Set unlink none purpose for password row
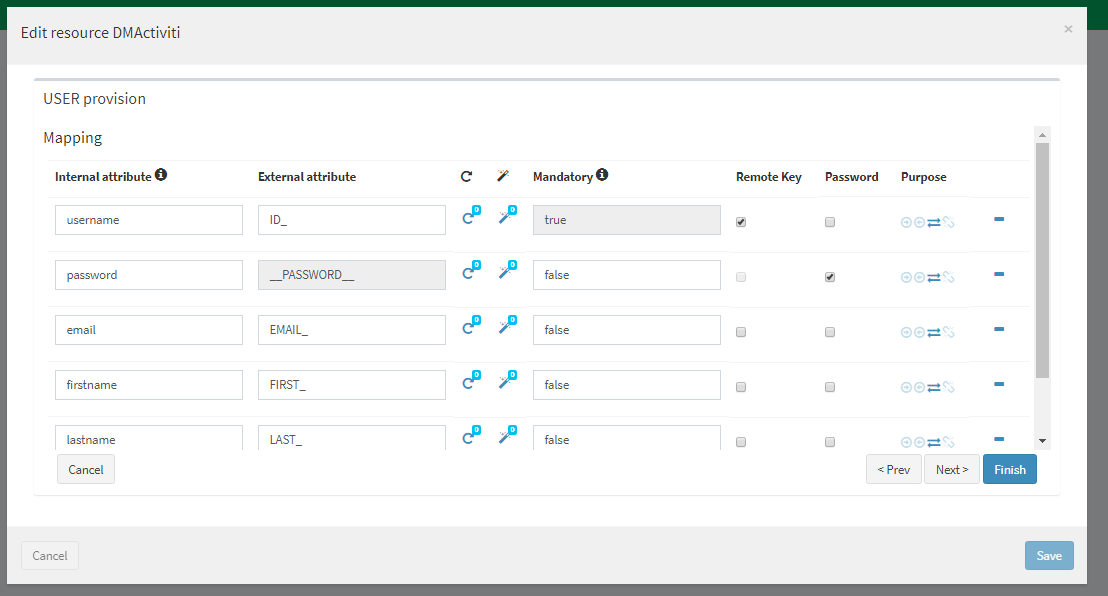This screenshot has height=596, width=1108. (x=948, y=277)
